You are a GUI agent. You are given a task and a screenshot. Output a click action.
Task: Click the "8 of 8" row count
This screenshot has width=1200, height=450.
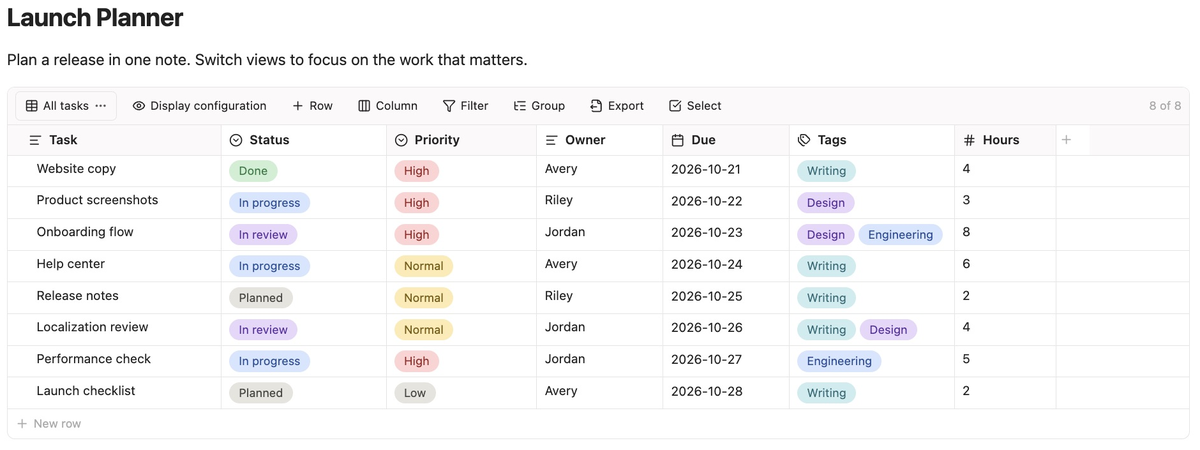(1165, 106)
